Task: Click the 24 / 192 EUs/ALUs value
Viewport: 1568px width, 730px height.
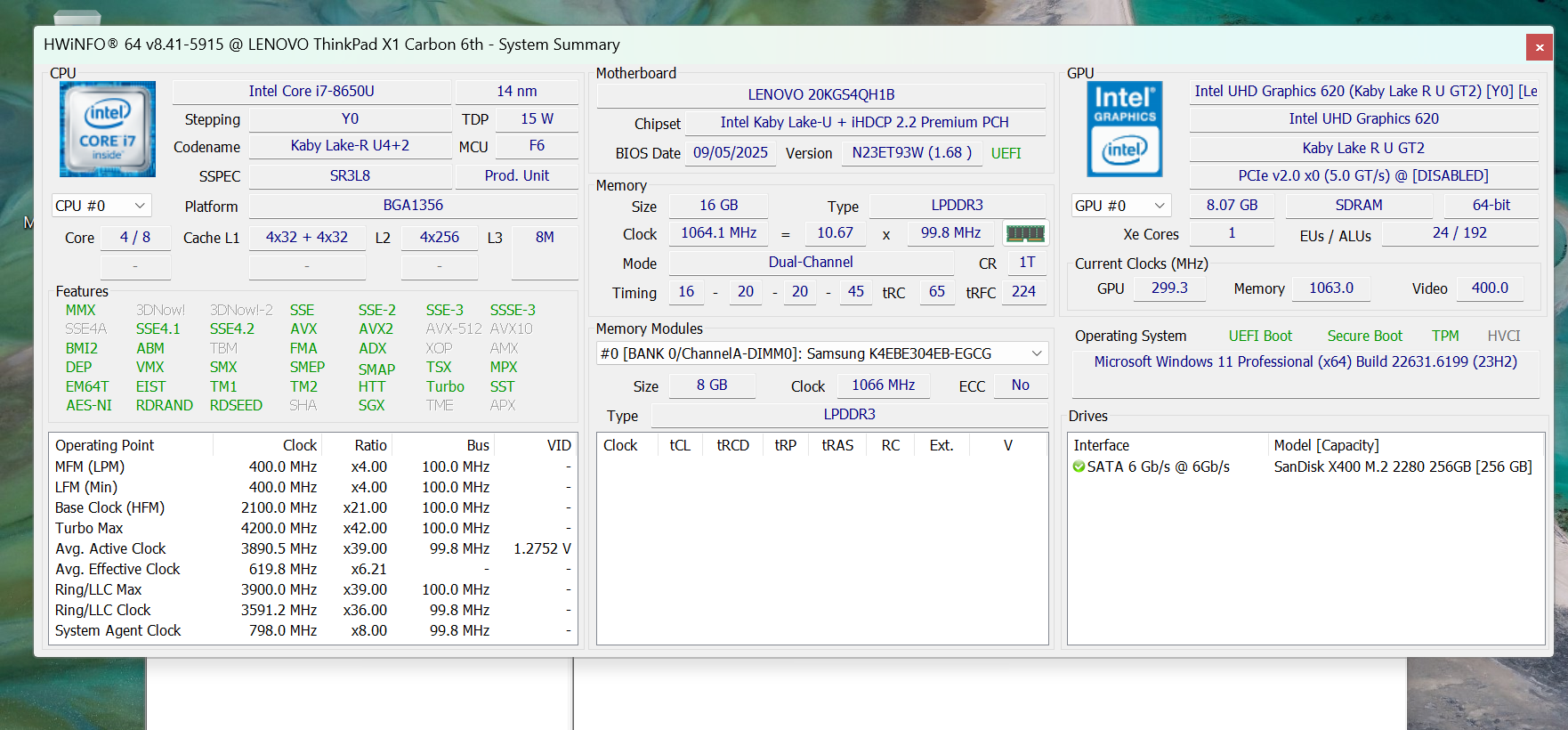Action: pos(1459,232)
